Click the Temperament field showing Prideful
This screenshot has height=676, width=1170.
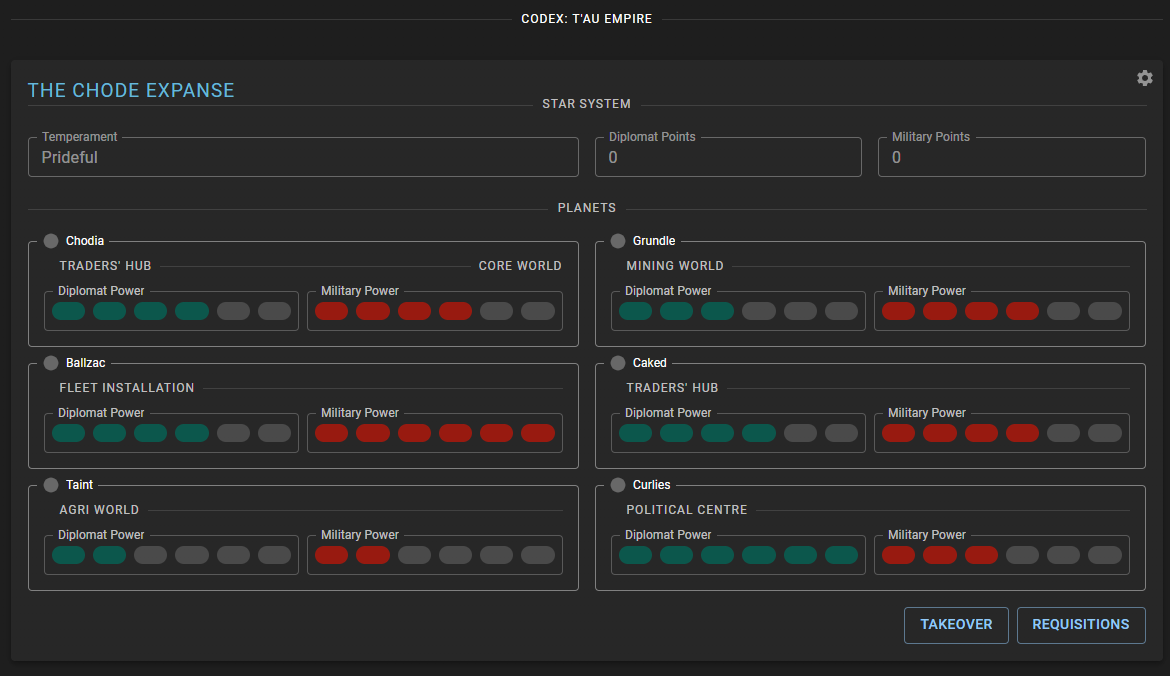click(303, 158)
